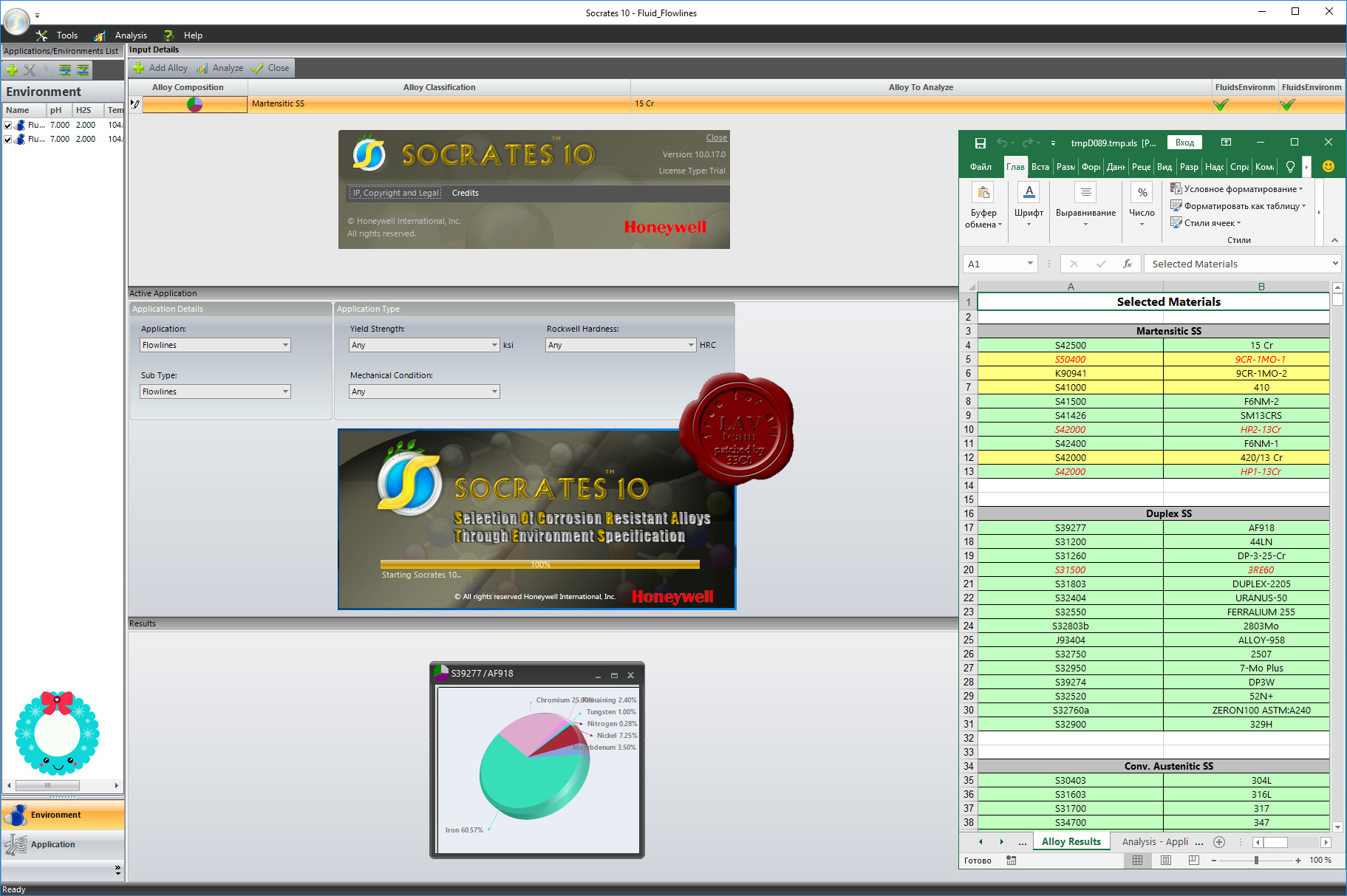The width and height of the screenshot is (1347, 896).
Task: Open Стили ячеек dropdown in Excel
Action: coord(1207,223)
